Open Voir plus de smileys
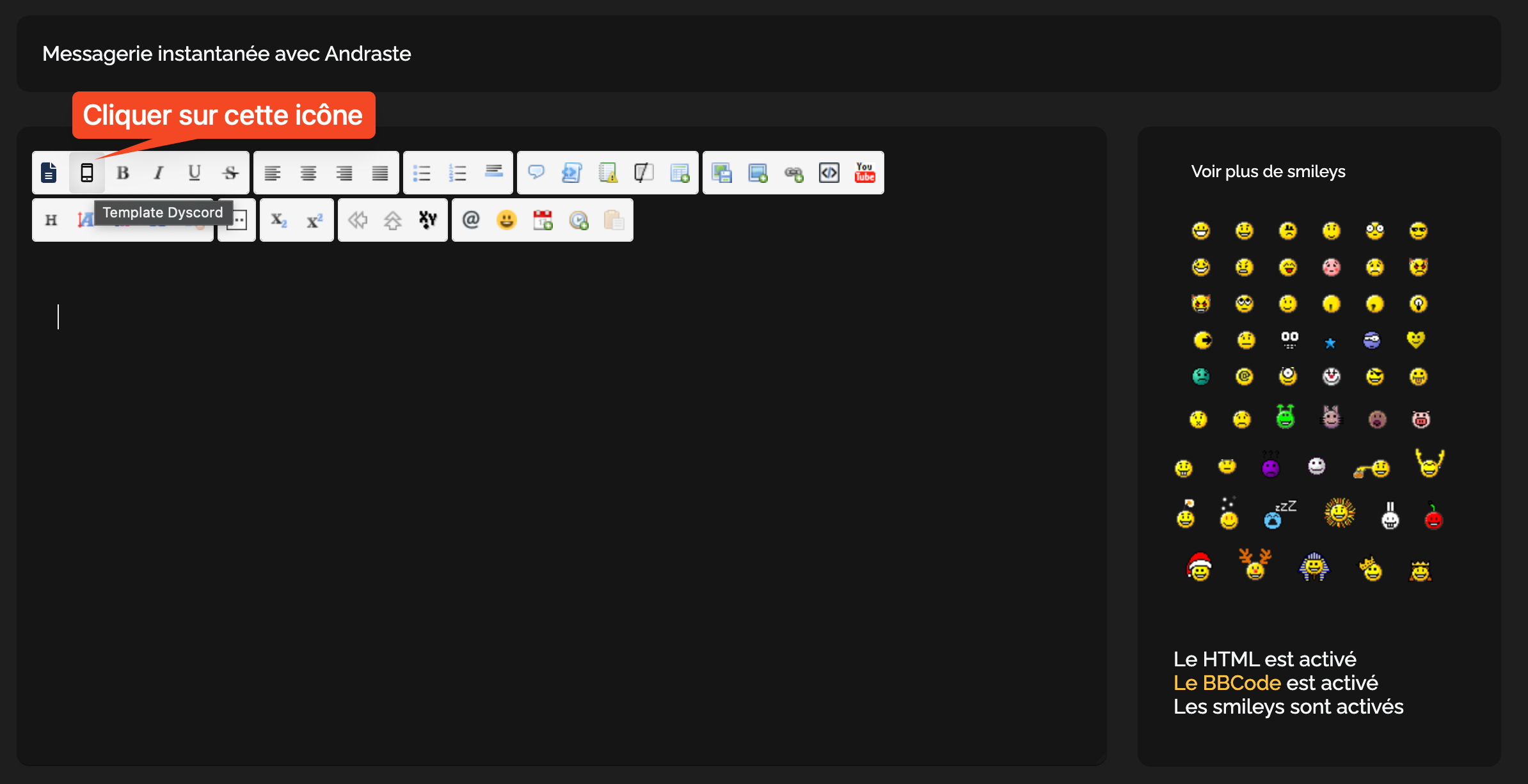This screenshot has width=1528, height=784. 1268,171
